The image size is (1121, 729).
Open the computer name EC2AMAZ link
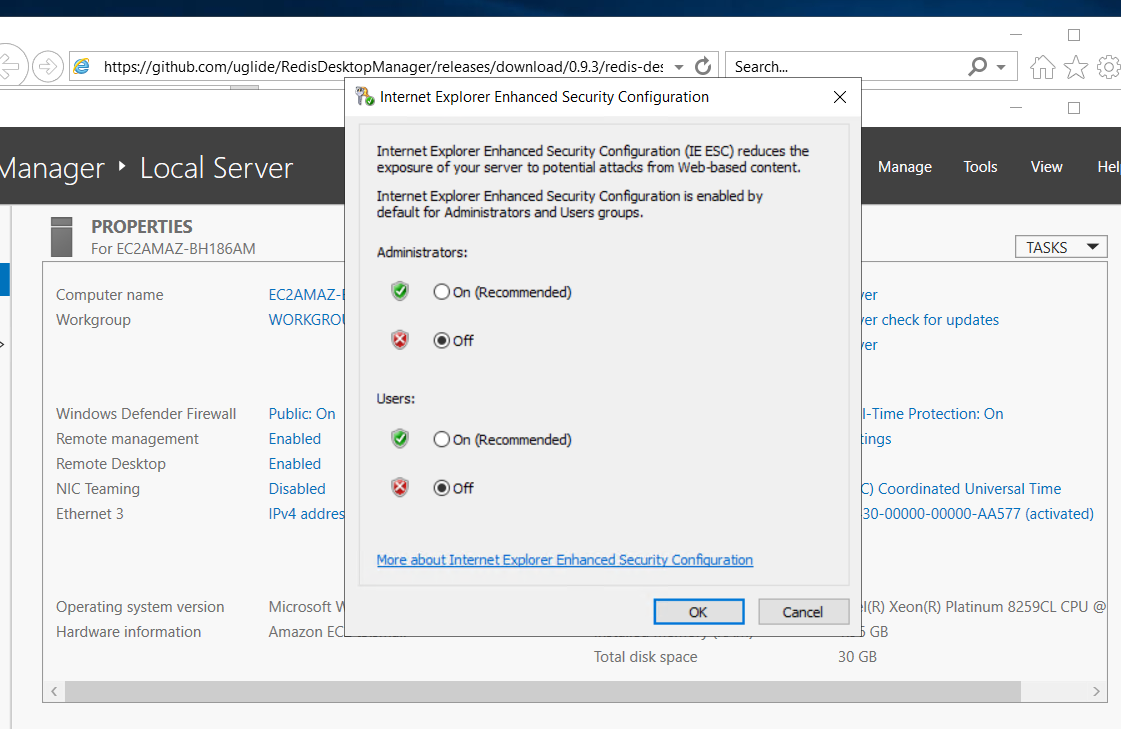pos(307,294)
